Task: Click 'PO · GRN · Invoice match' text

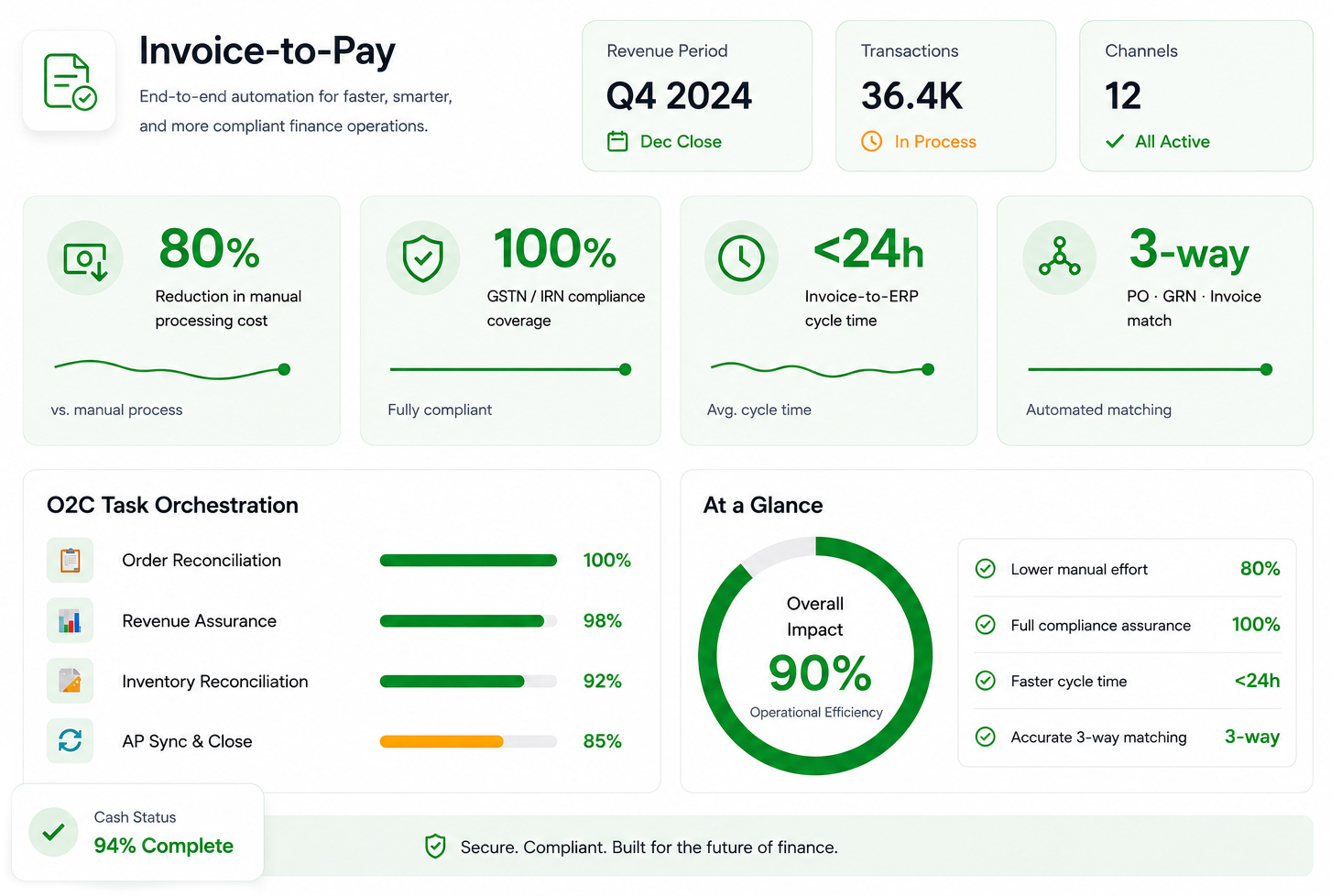Action: click(1194, 309)
